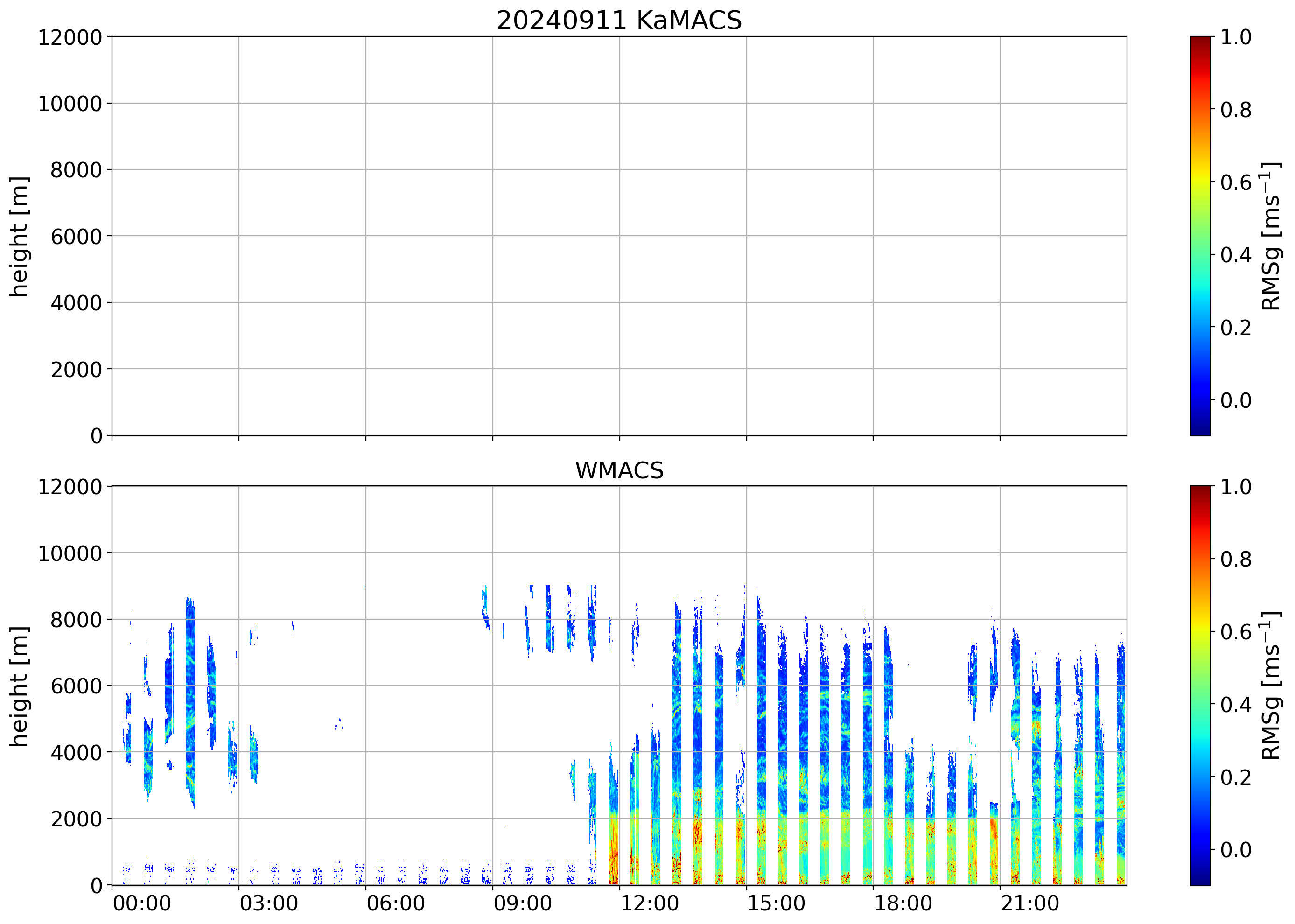Viewport: 1295px width, 924px height.
Task: Click the 0.2 label on bottom colorbar
Action: coord(1236,777)
